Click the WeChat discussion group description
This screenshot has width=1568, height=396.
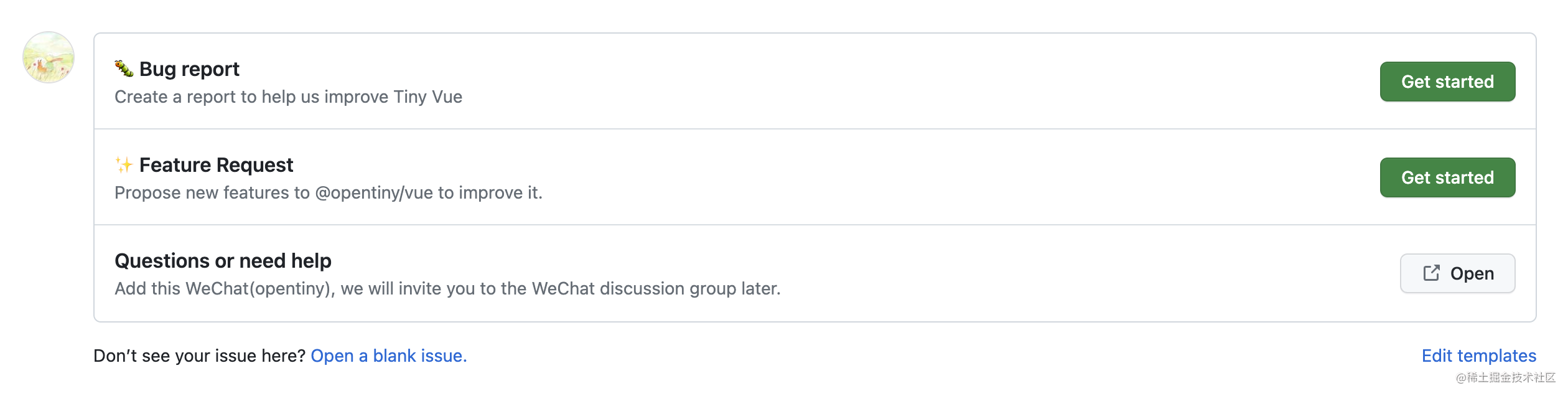447,289
